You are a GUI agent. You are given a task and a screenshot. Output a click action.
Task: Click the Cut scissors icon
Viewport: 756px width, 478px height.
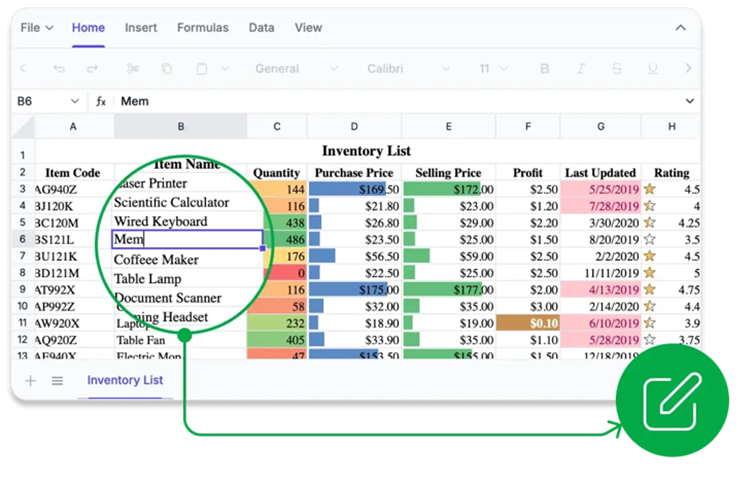pos(133,68)
